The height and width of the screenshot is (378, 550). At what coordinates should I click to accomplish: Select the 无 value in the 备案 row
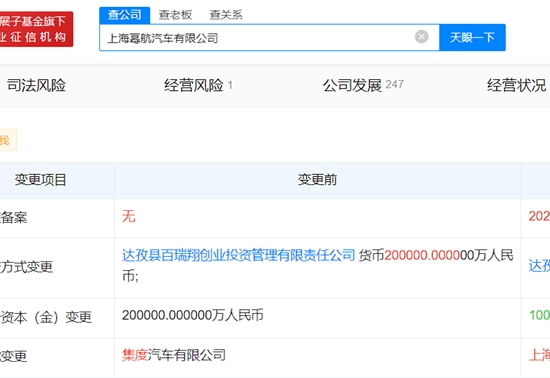pyautogui.click(x=128, y=216)
